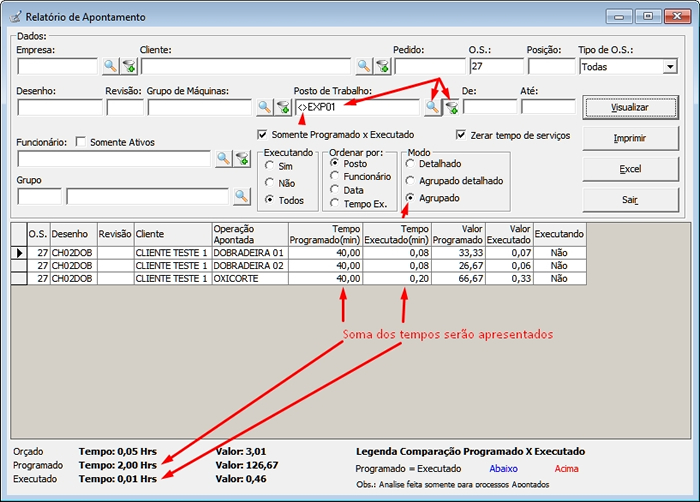This screenshot has height=502, width=700.
Task: Click the Empresa input field
Action: tap(58, 67)
